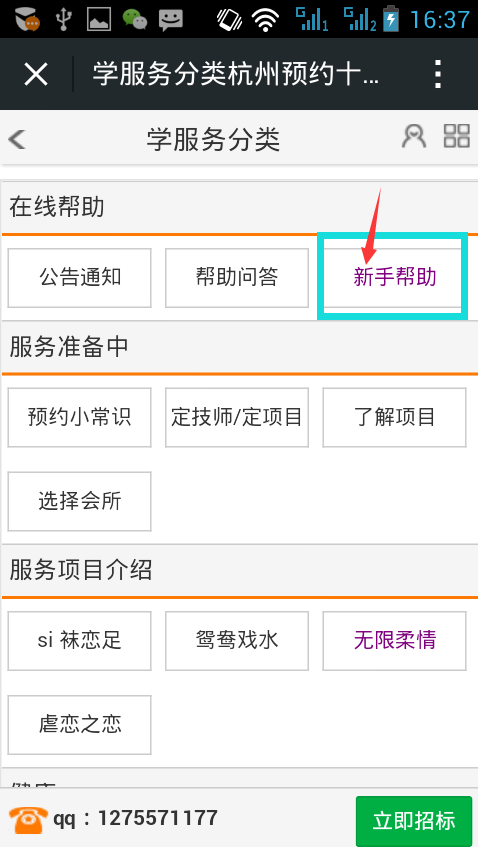Open 预约小常识 category

click(x=79, y=418)
